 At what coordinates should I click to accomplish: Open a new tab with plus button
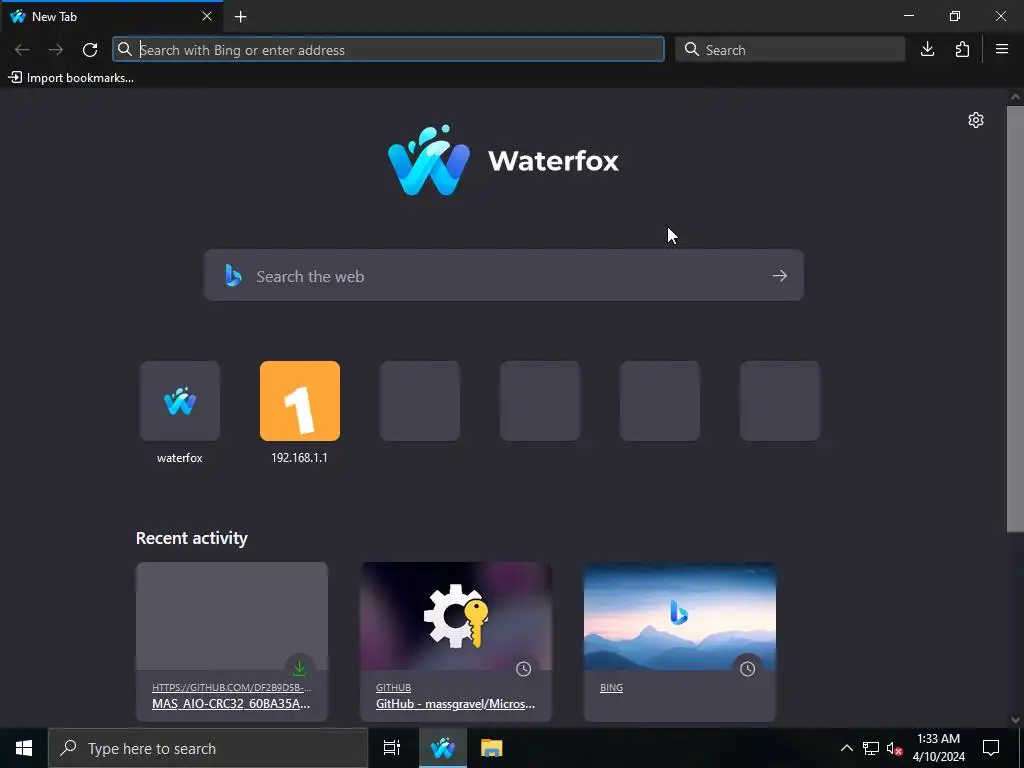pos(240,17)
